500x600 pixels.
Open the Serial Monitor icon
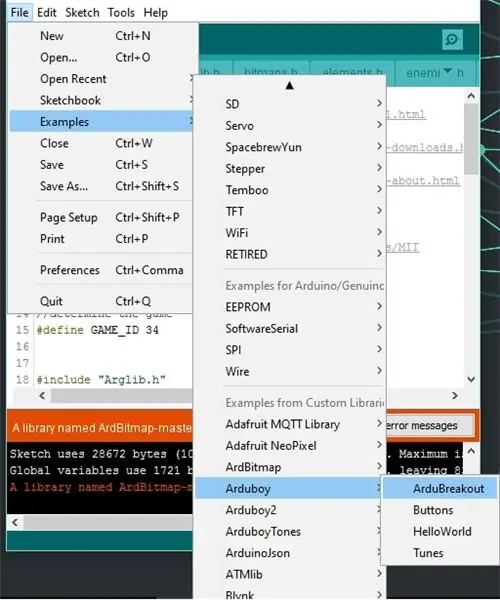click(x=452, y=39)
